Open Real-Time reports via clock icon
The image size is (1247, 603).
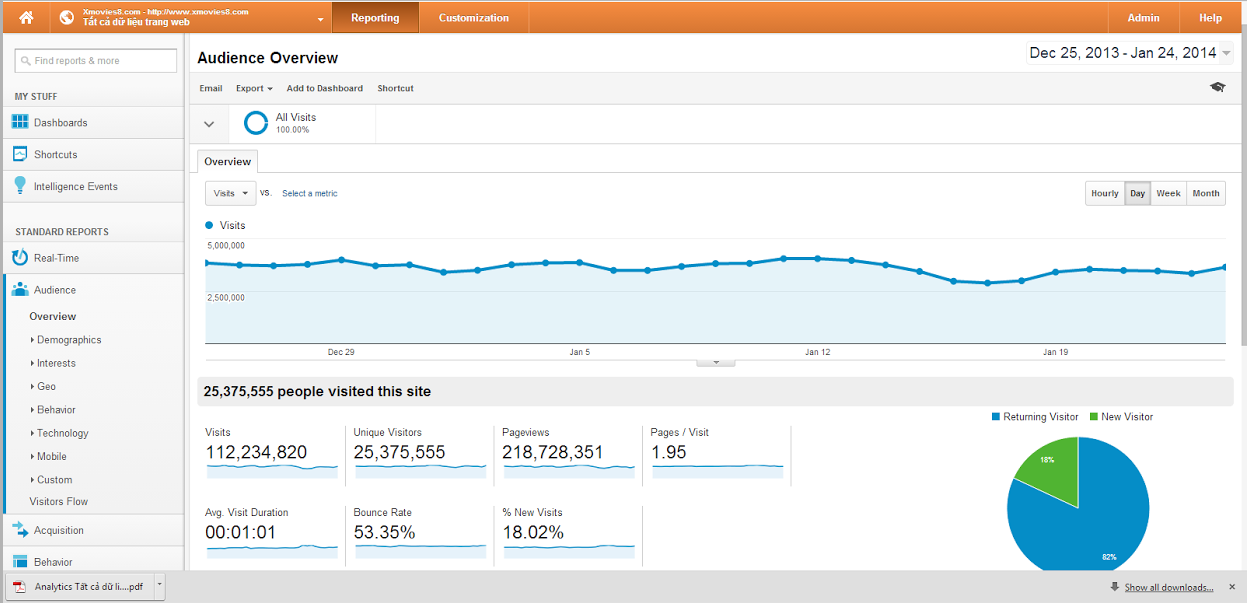pyautogui.click(x=20, y=258)
